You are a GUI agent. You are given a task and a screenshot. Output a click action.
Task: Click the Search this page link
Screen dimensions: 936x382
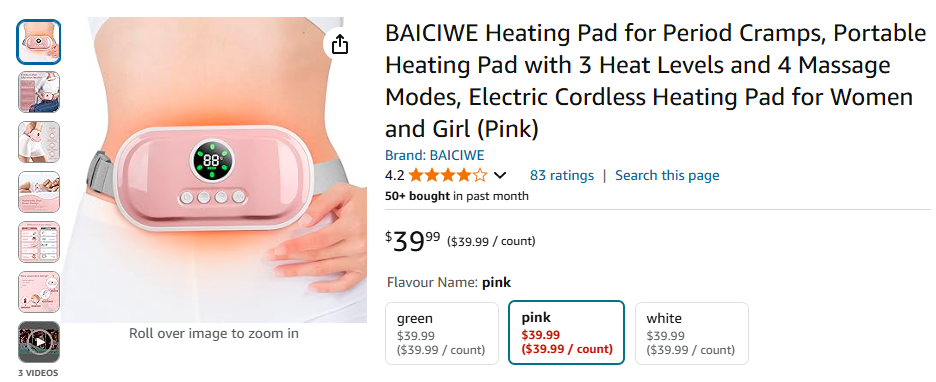pos(667,175)
